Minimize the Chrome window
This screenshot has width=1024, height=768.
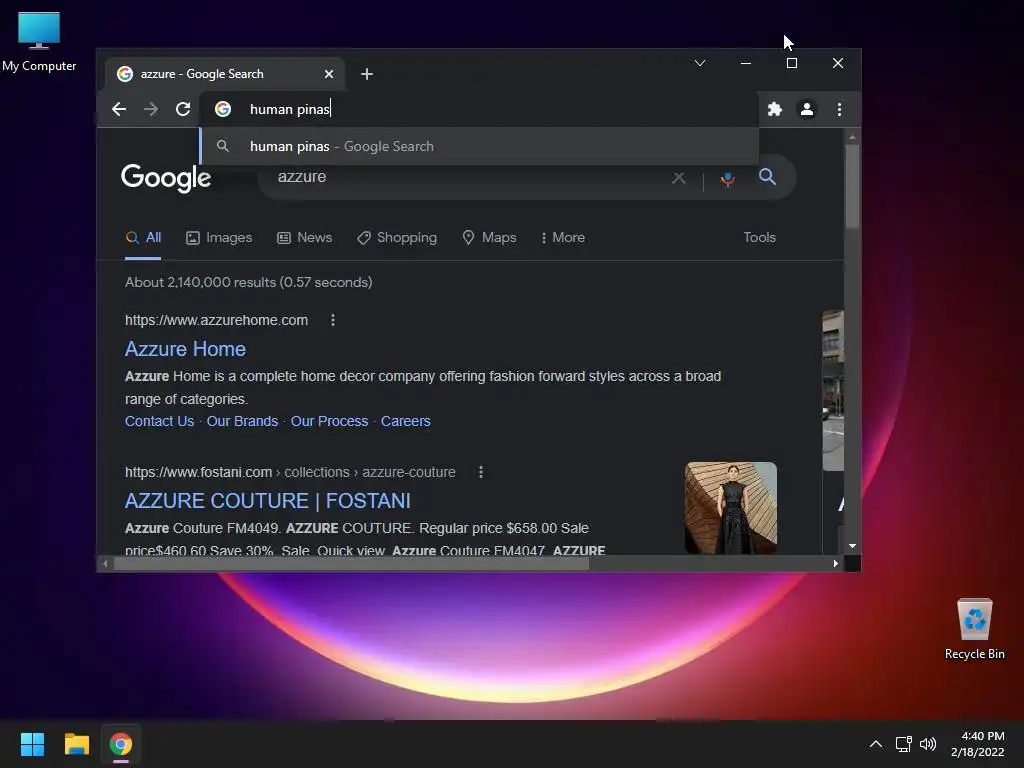coord(746,63)
